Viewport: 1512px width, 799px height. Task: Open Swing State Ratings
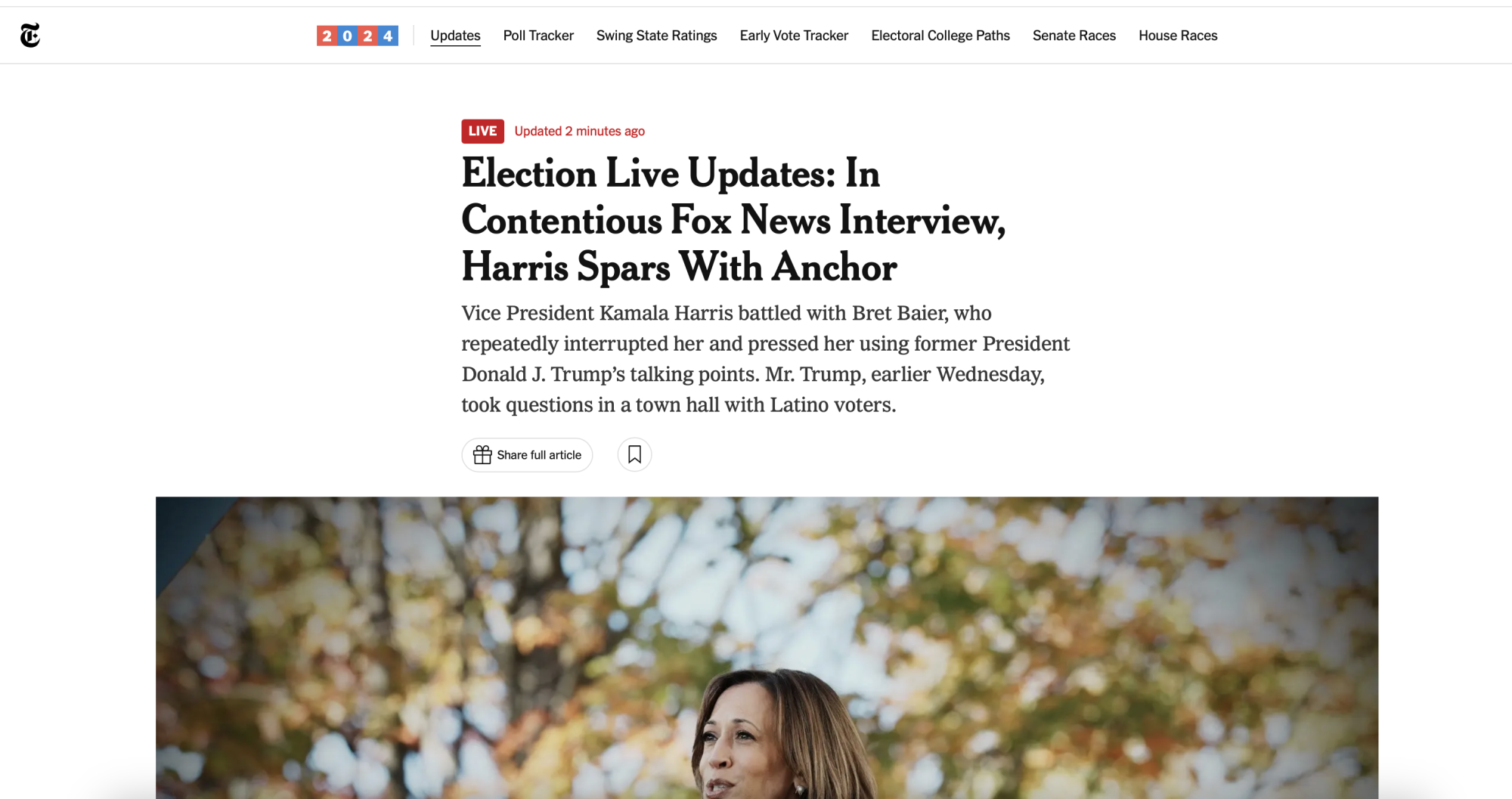pyautogui.click(x=656, y=36)
